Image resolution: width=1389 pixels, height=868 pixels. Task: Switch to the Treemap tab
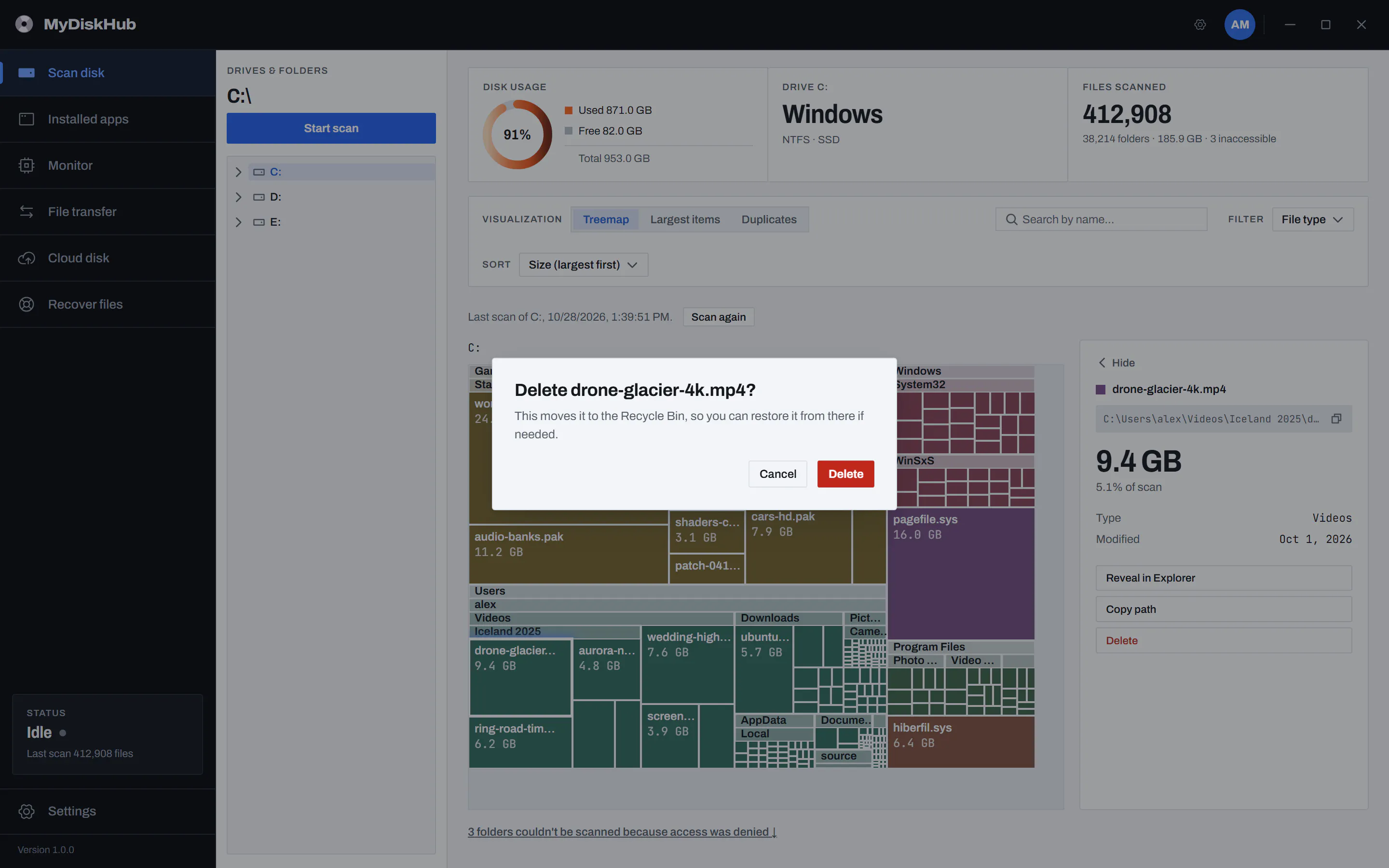[x=606, y=219]
